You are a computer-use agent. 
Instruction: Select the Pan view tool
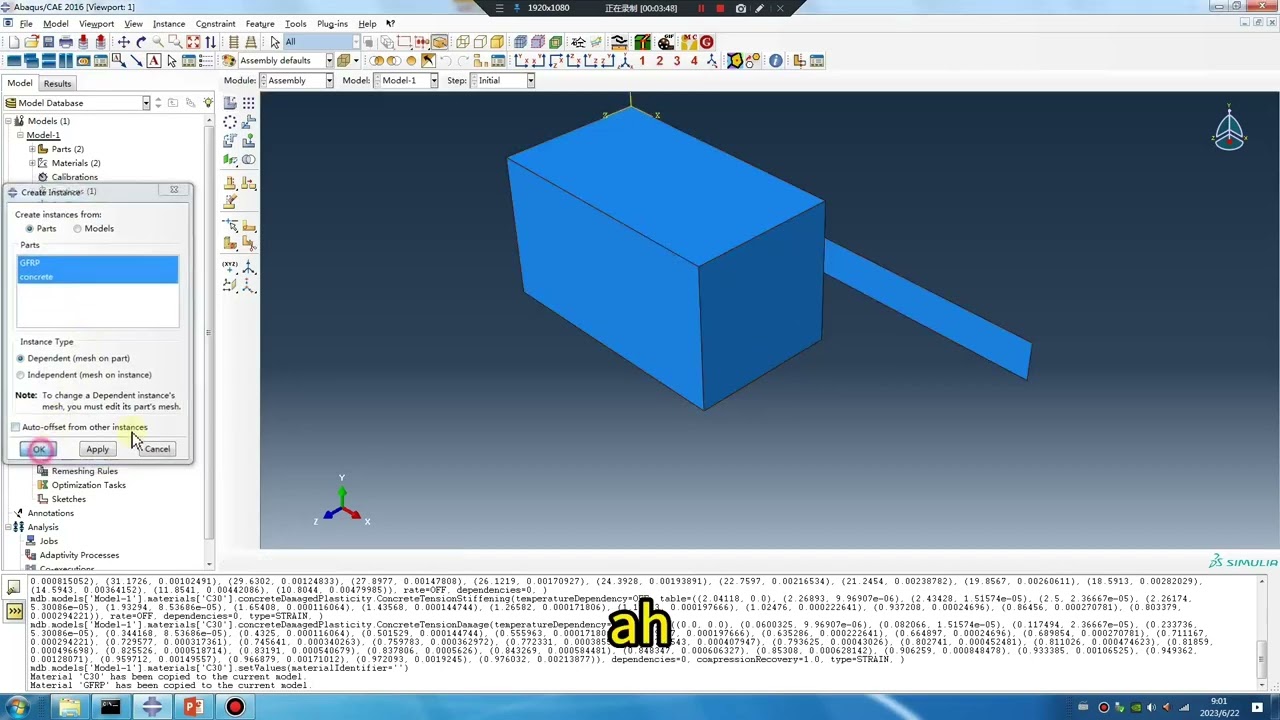point(124,42)
